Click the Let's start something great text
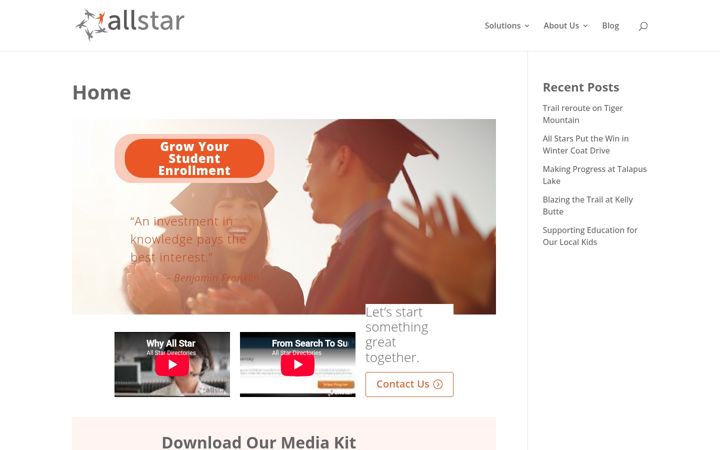720x450 pixels. click(x=397, y=334)
